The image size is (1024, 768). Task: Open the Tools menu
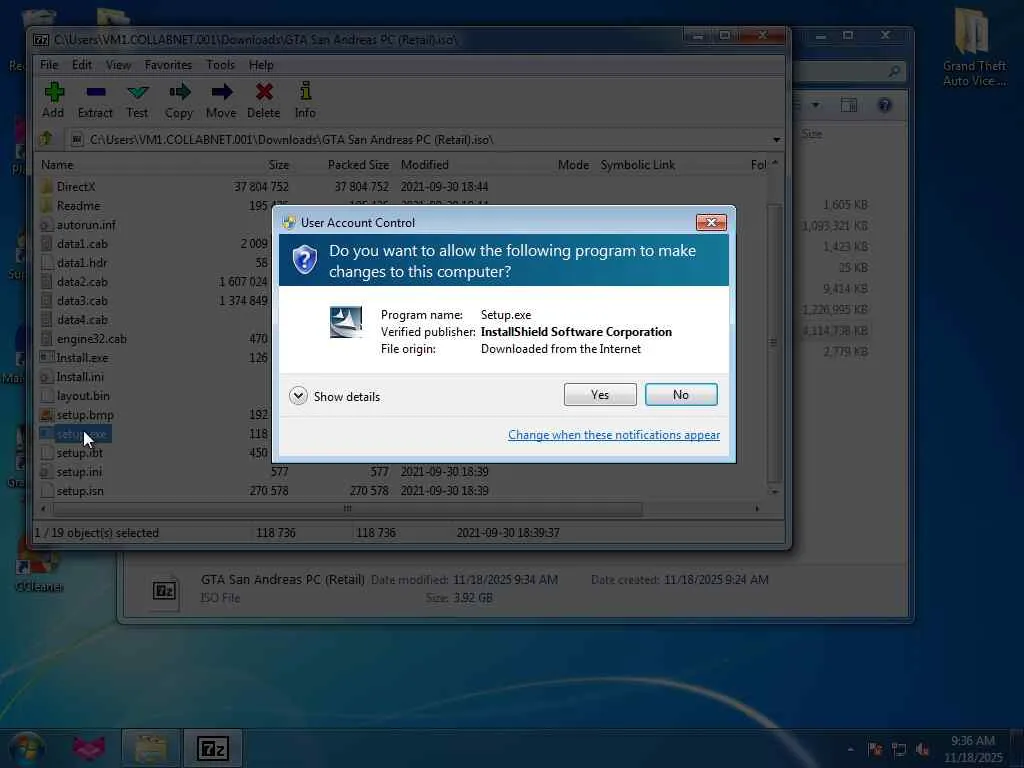tap(220, 65)
